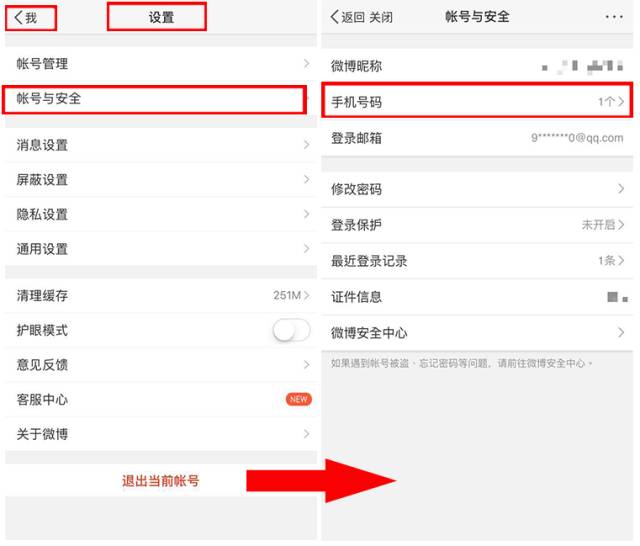Select the 微博昵称 row

click(477, 66)
